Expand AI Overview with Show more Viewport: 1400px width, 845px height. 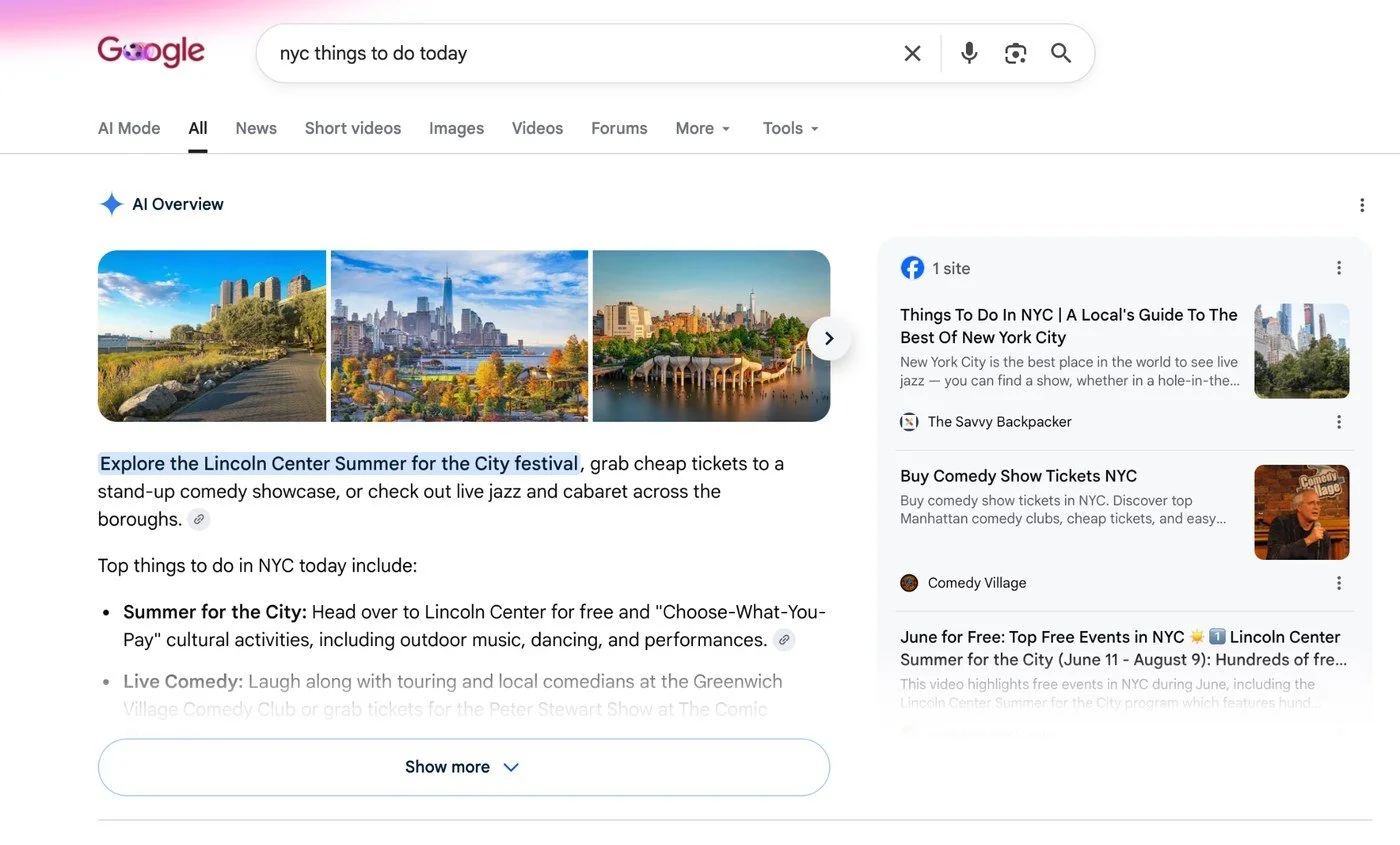464,767
